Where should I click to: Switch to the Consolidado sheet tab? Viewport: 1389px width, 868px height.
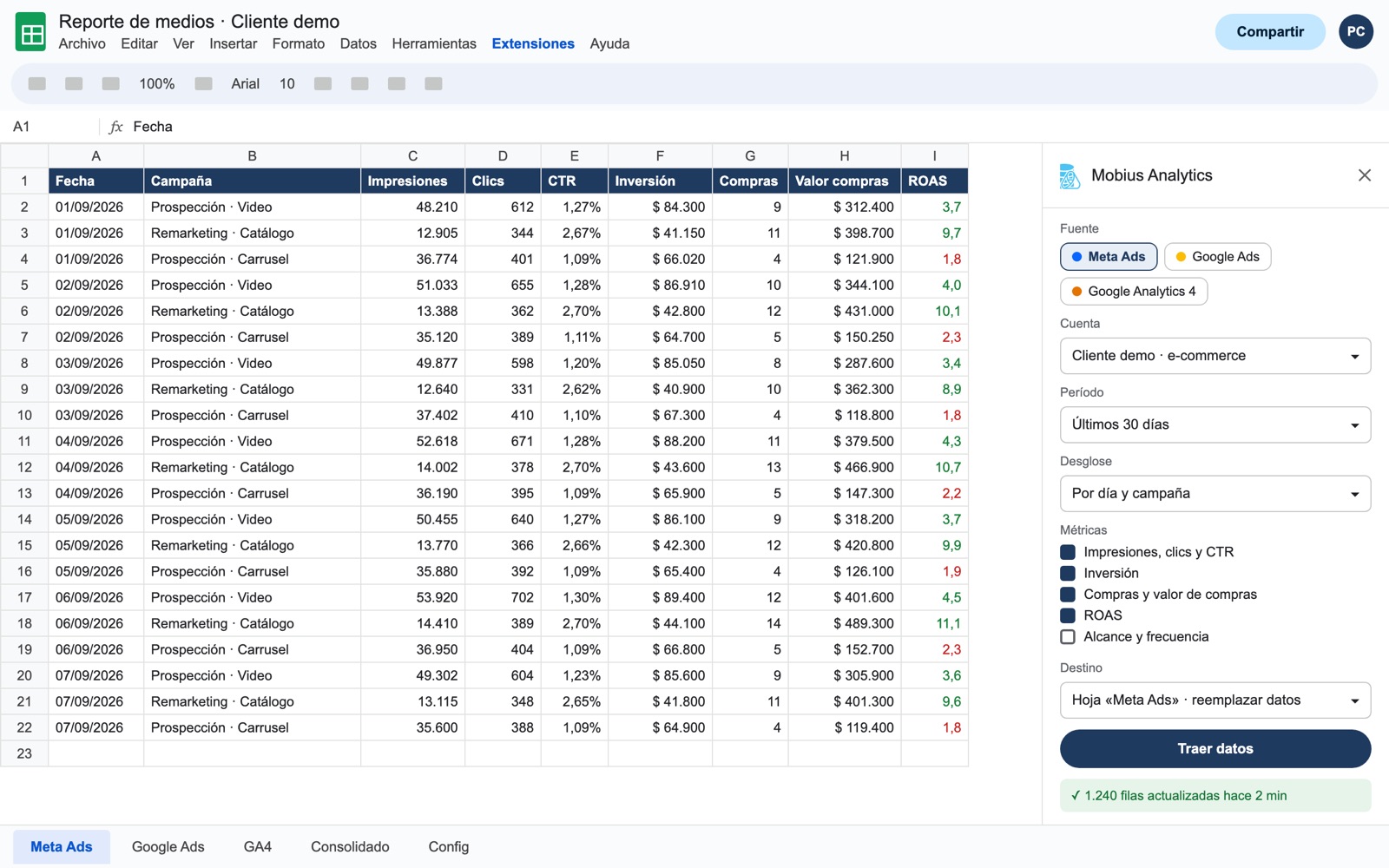click(350, 847)
